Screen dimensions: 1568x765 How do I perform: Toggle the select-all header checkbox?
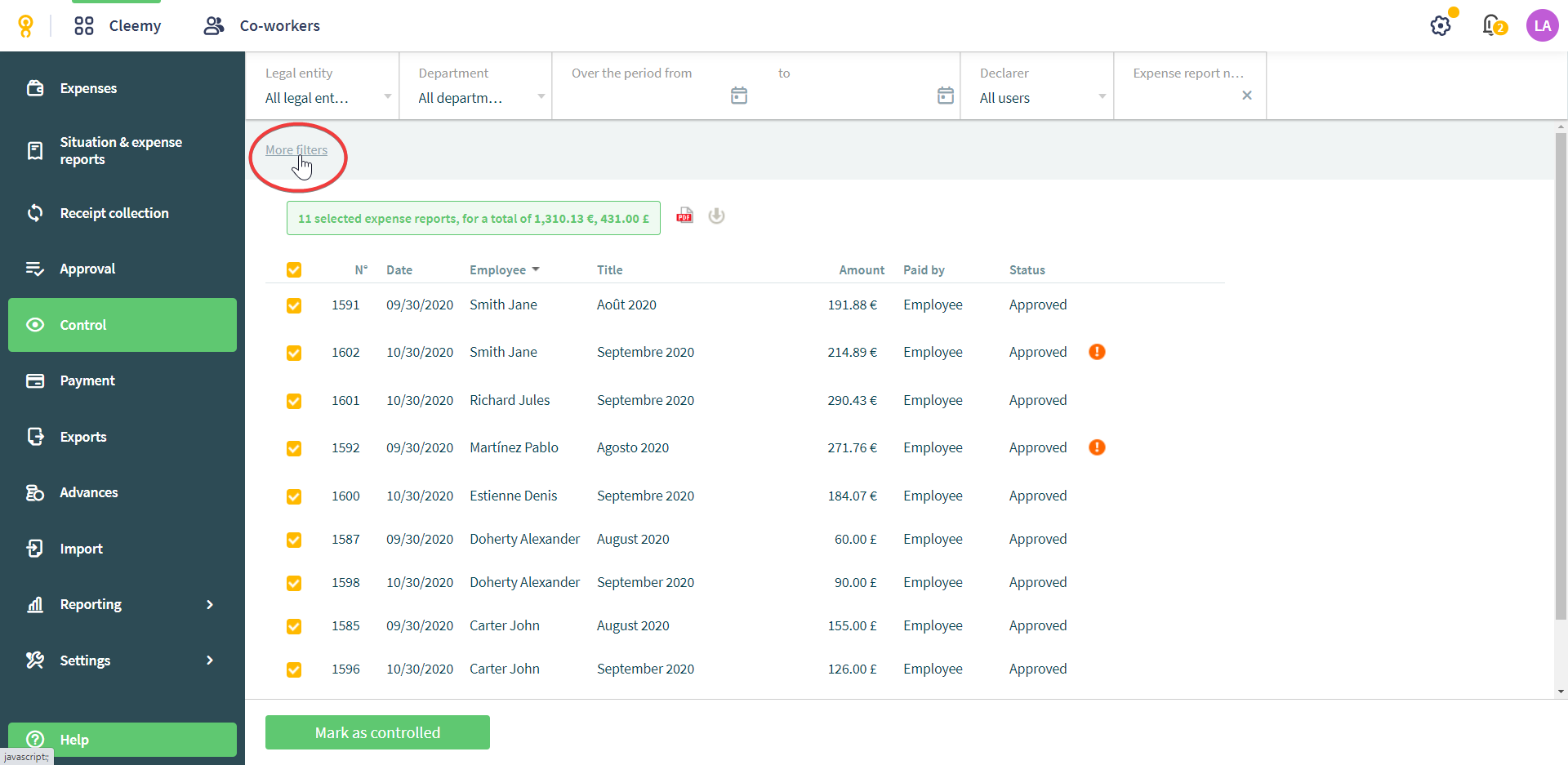tap(294, 270)
